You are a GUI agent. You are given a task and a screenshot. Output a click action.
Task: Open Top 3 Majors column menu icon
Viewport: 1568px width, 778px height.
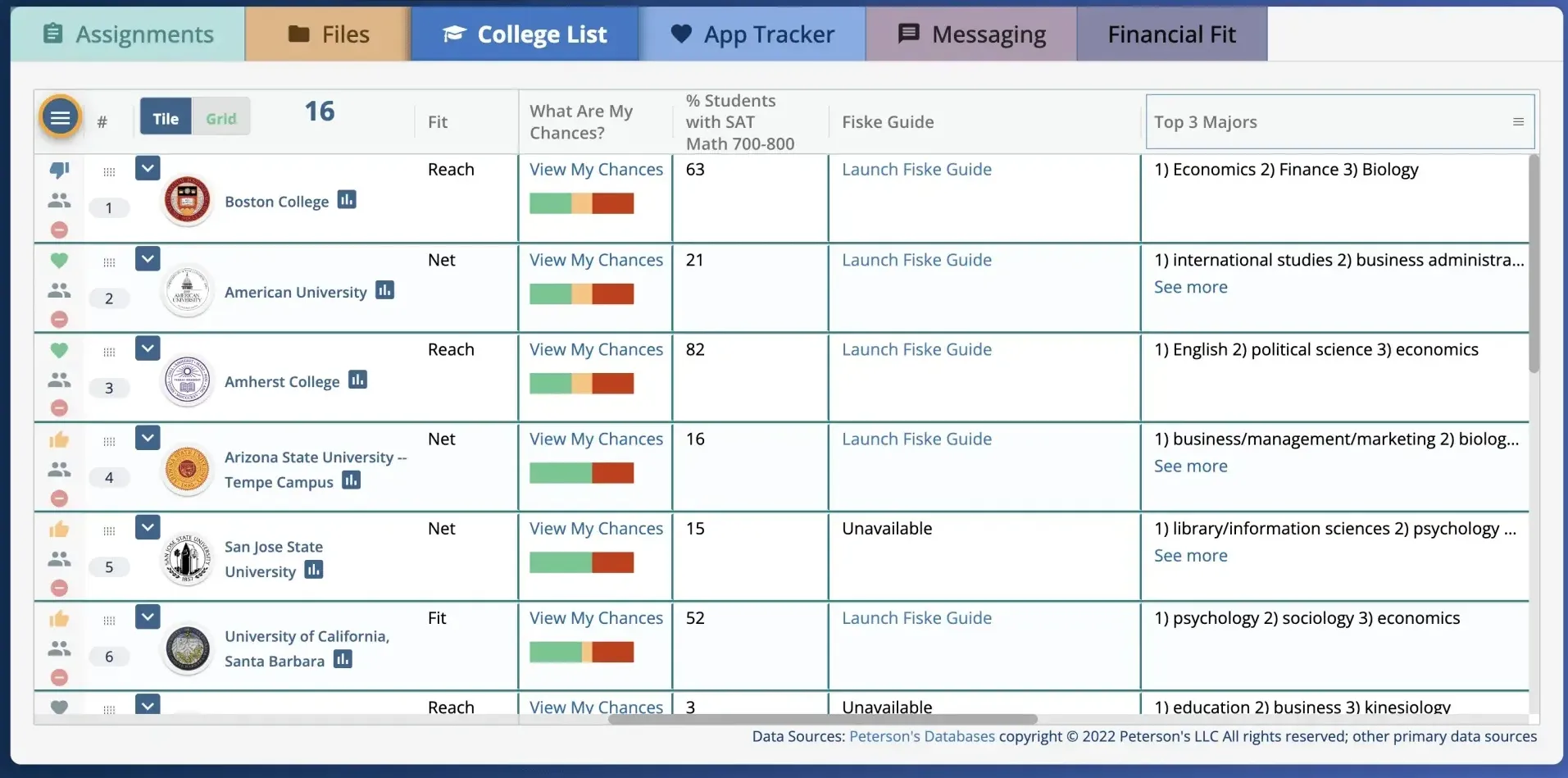click(x=1518, y=121)
